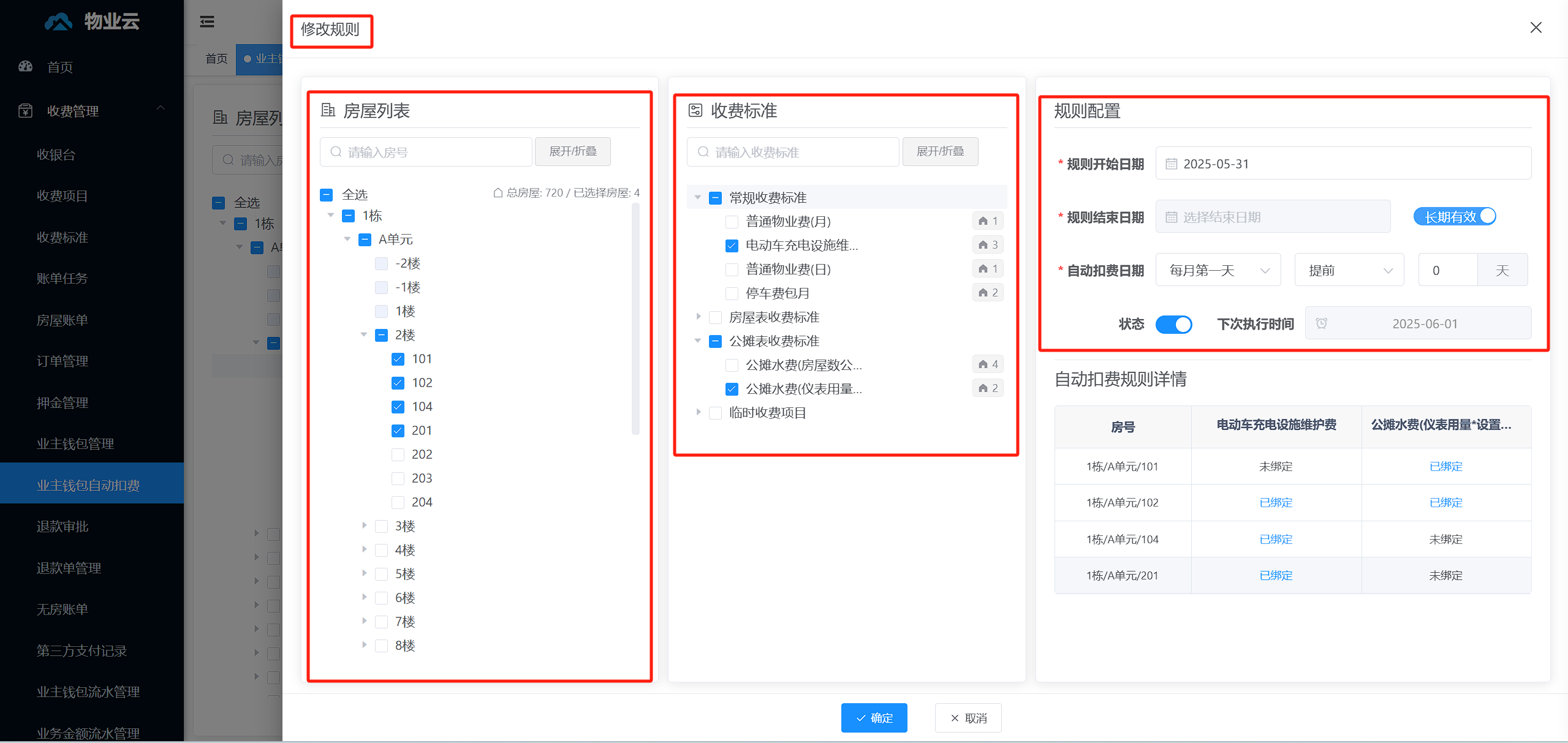Viewport: 1568px width, 743px height.
Task: Click the house count badge for 普通物业费(日)
Action: pos(988,269)
